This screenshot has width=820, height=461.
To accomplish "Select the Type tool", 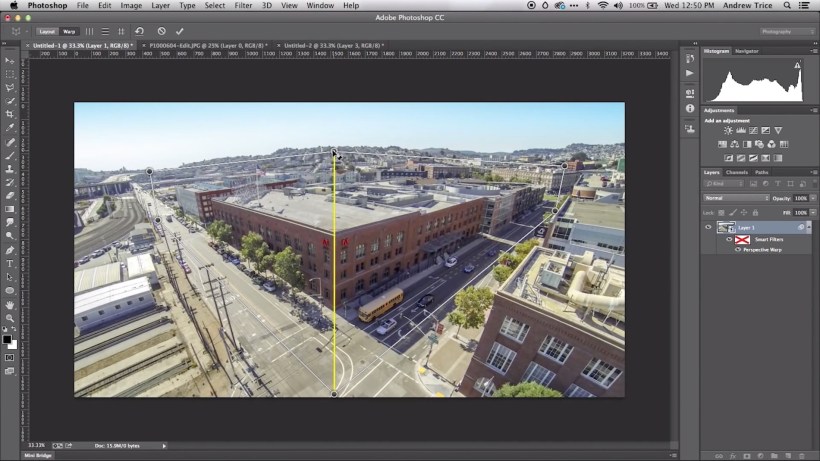I will (x=10, y=264).
